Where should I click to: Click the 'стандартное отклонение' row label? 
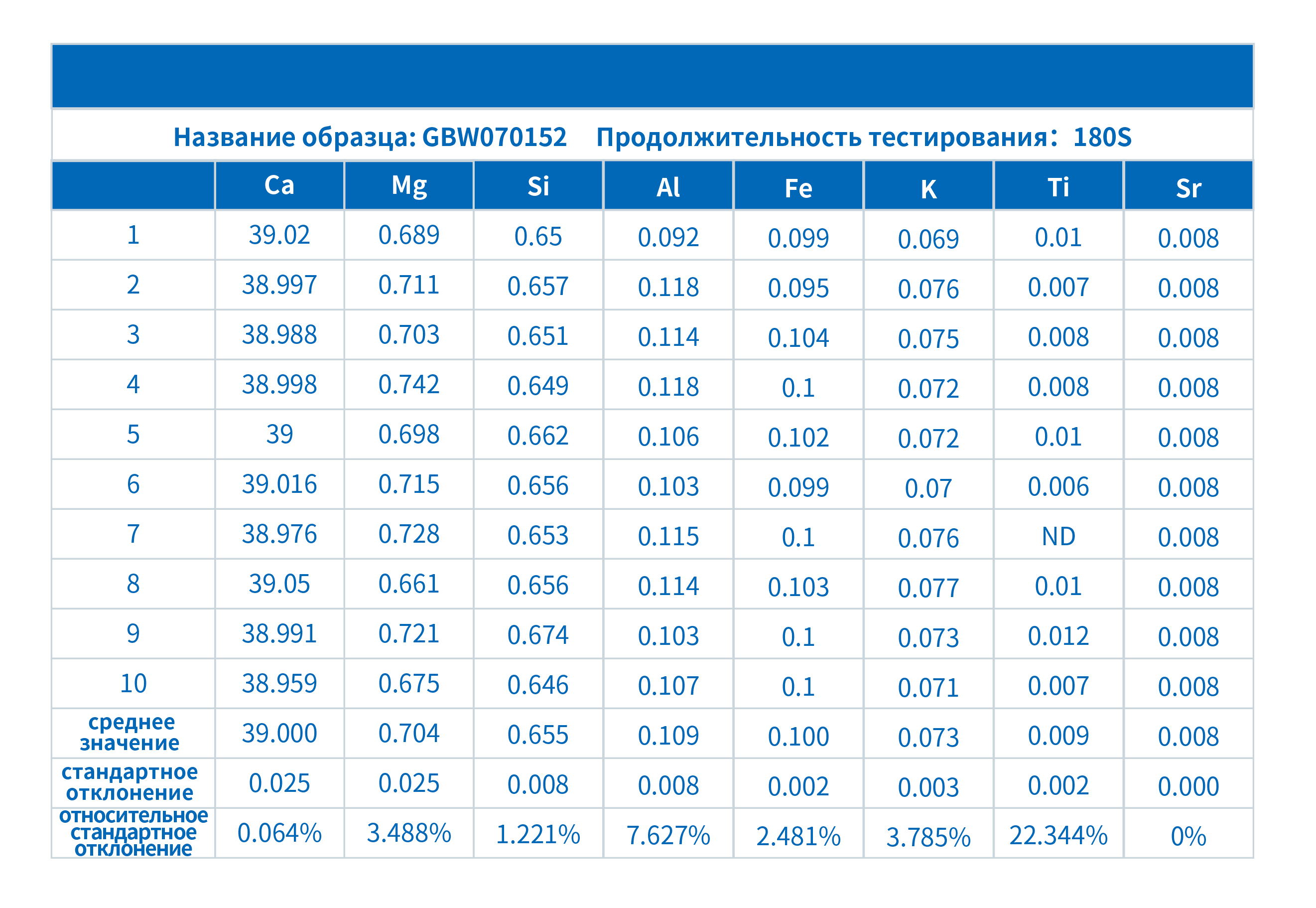coord(131,782)
